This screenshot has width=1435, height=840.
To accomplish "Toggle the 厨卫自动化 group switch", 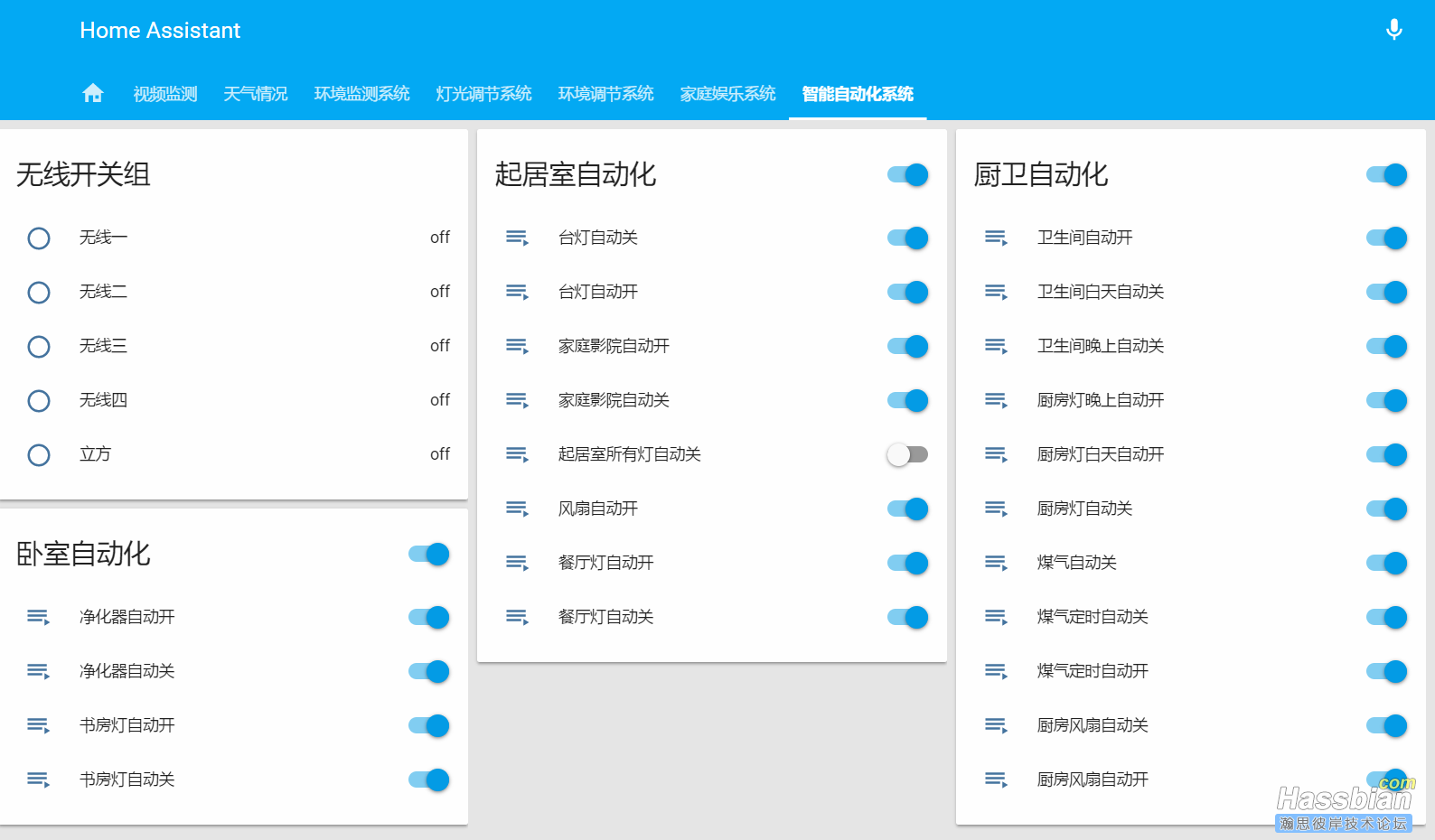I will tap(1387, 174).
